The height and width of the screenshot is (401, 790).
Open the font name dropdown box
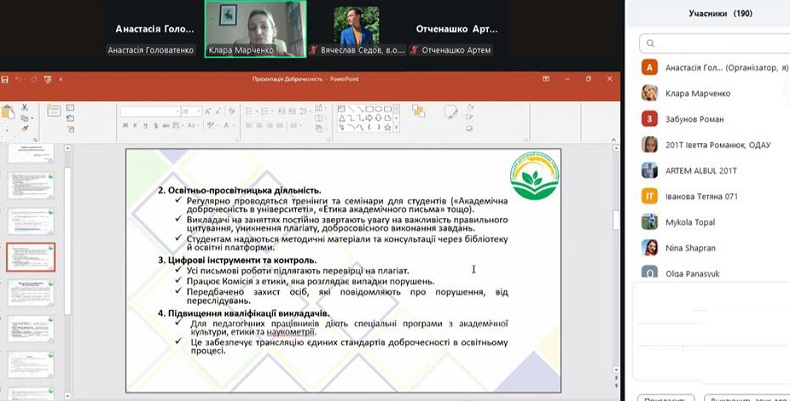point(150,111)
